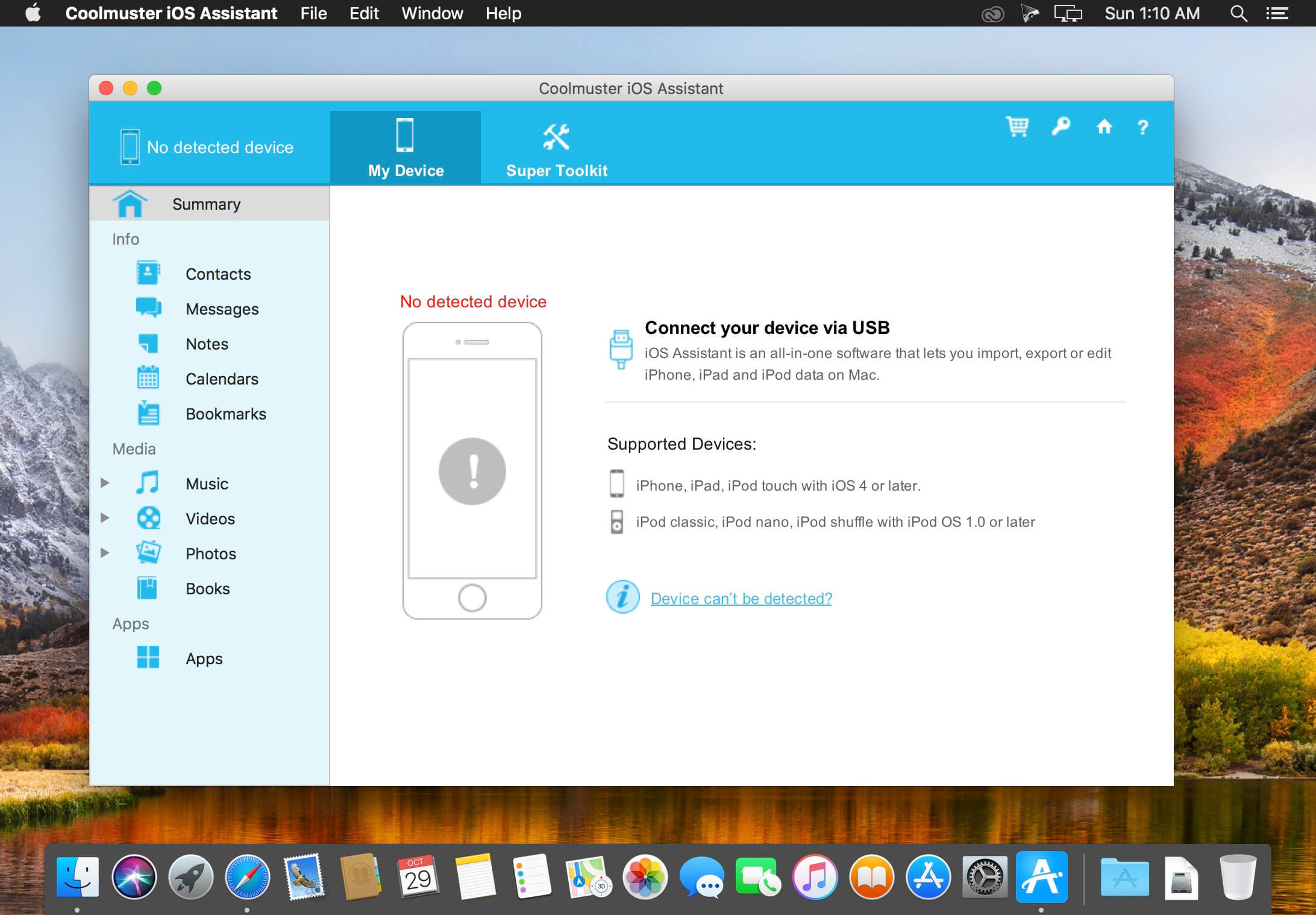This screenshot has width=1316, height=915.
Task: Click the Contacts address book icon
Action: pyautogui.click(x=148, y=272)
